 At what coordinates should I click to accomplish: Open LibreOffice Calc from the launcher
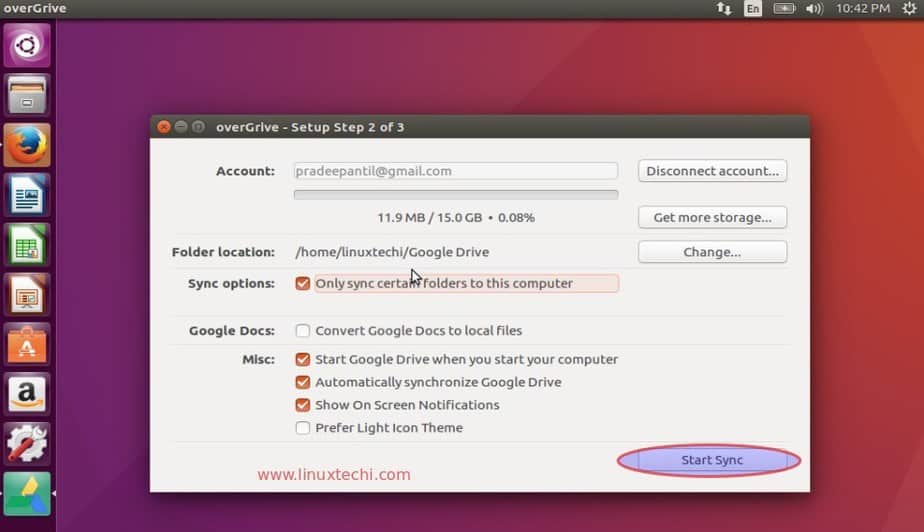[27, 244]
